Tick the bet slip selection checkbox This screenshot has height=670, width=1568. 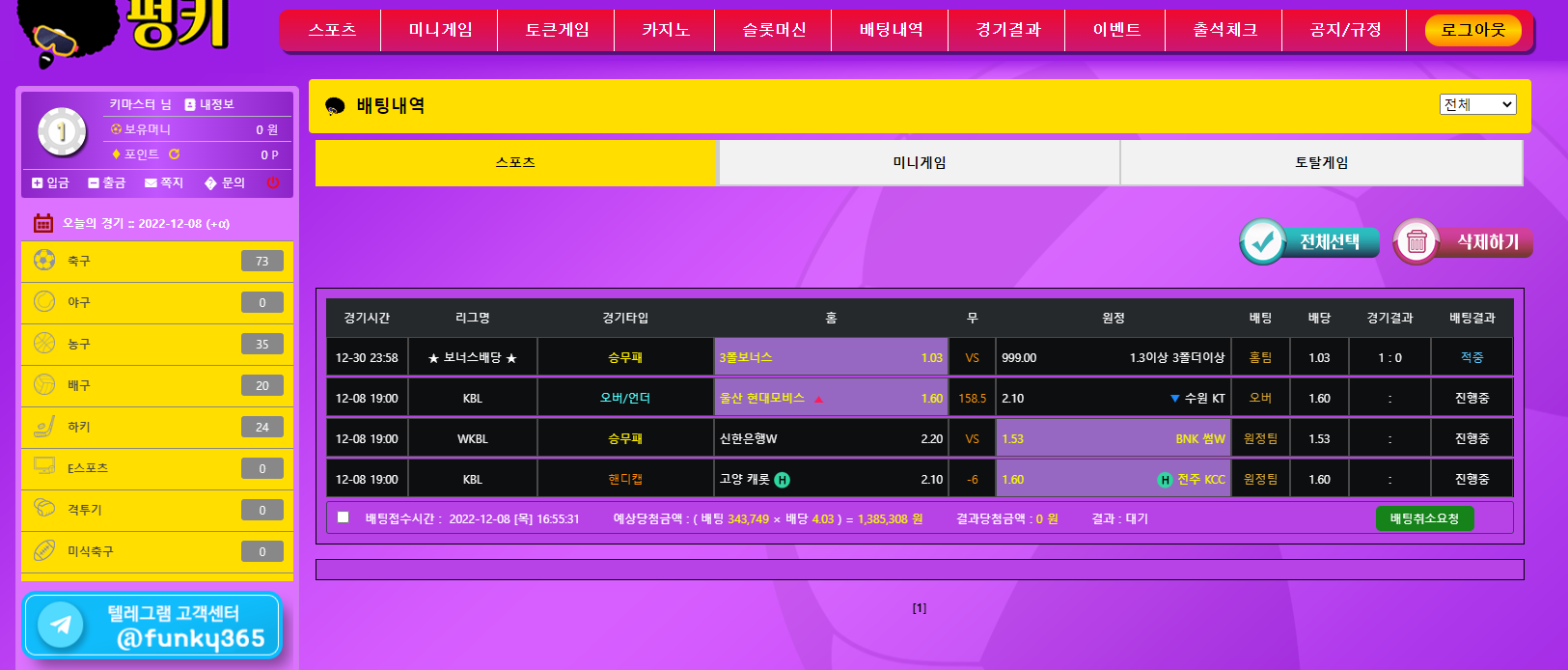343,517
